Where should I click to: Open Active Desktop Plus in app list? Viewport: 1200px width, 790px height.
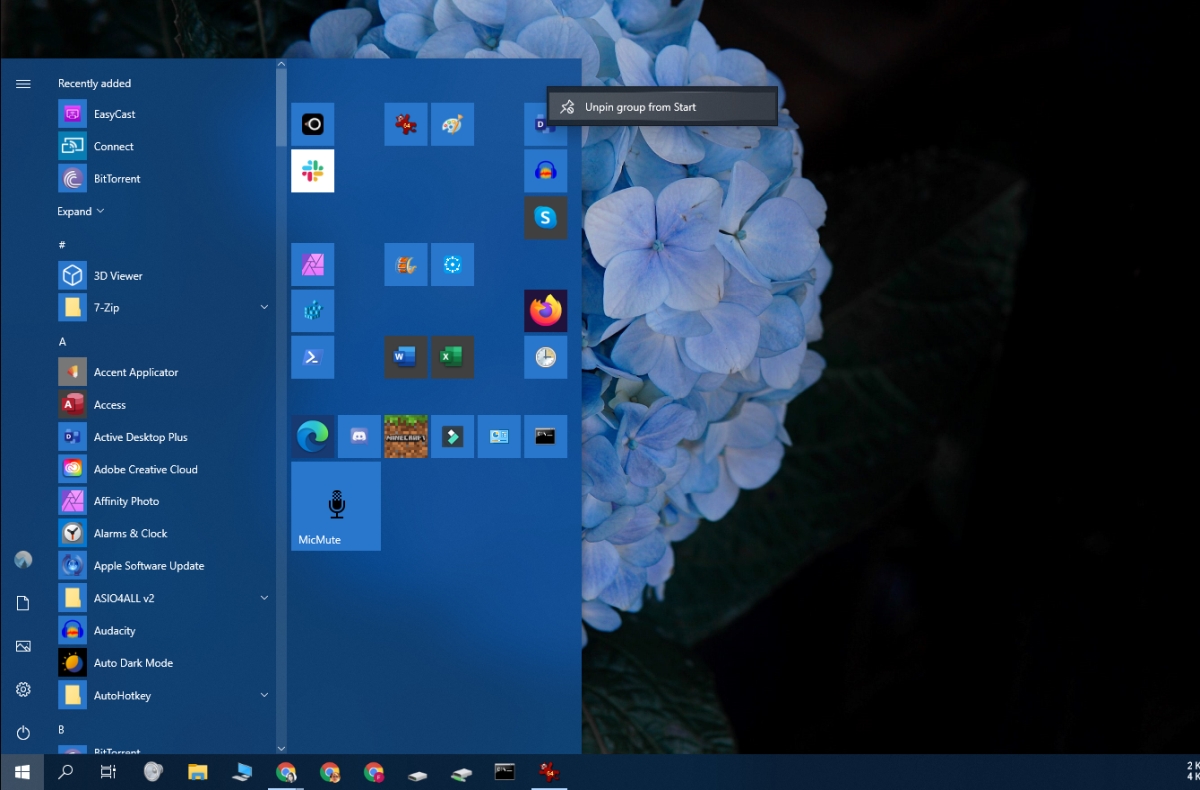click(x=163, y=437)
